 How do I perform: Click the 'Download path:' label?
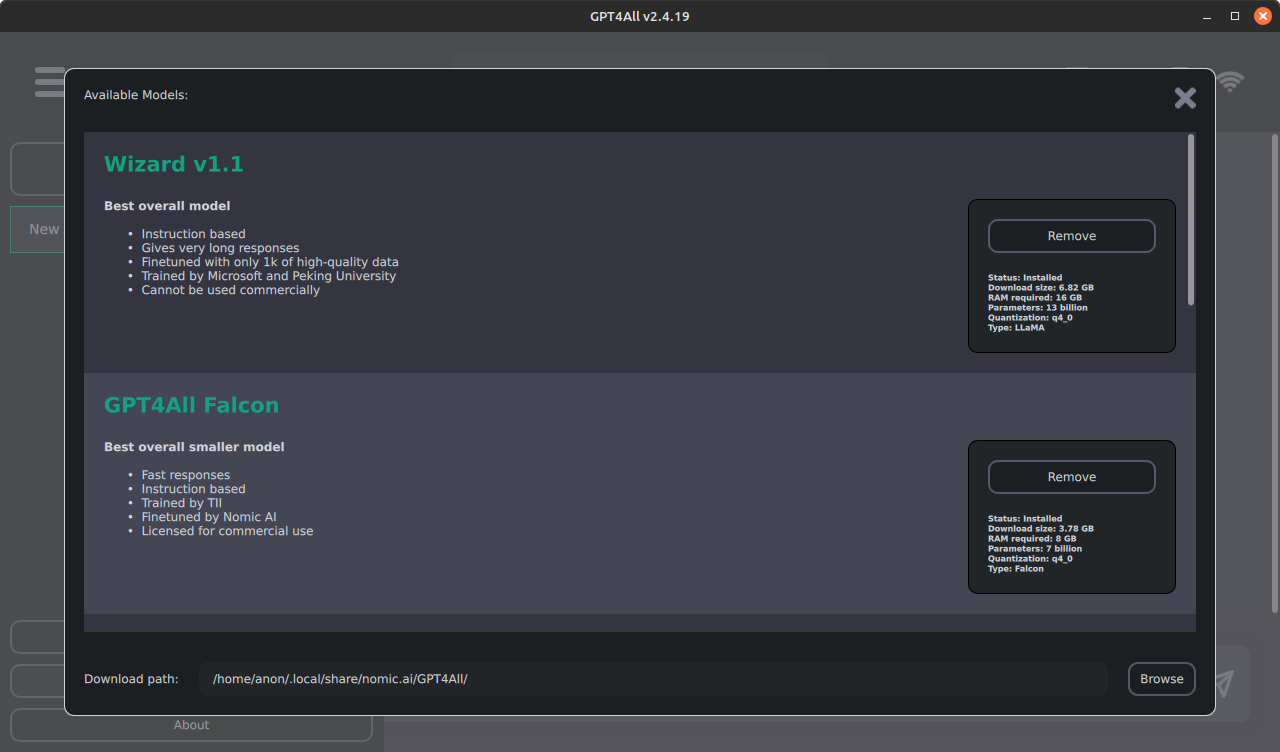coord(131,679)
